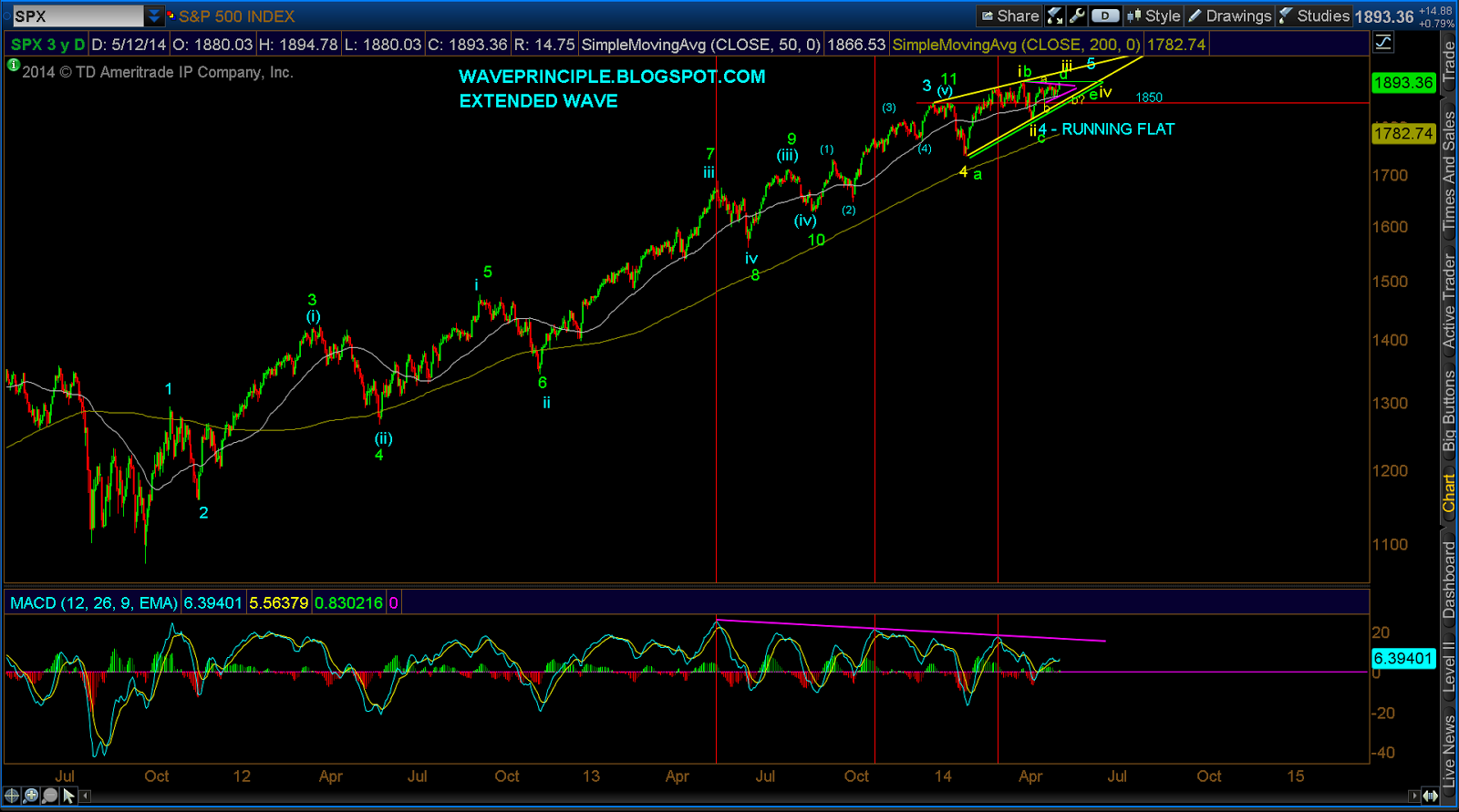The image size is (1459, 812).
Task: Click the green 1893.36 price bubble
Action: pyautogui.click(x=1404, y=83)
